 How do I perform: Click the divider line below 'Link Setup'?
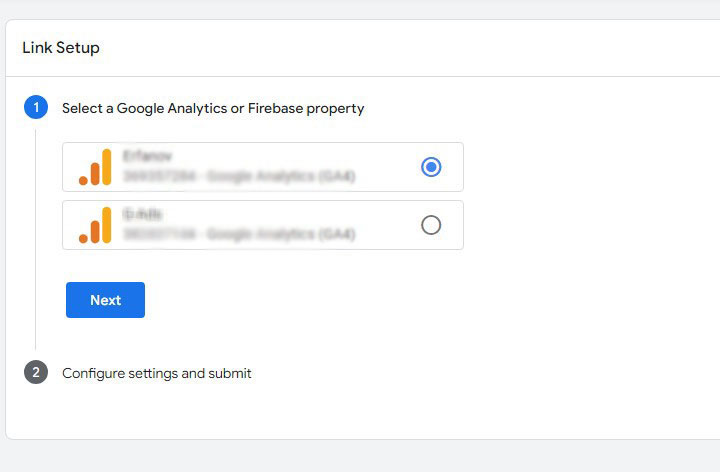(x=363, y=76)
